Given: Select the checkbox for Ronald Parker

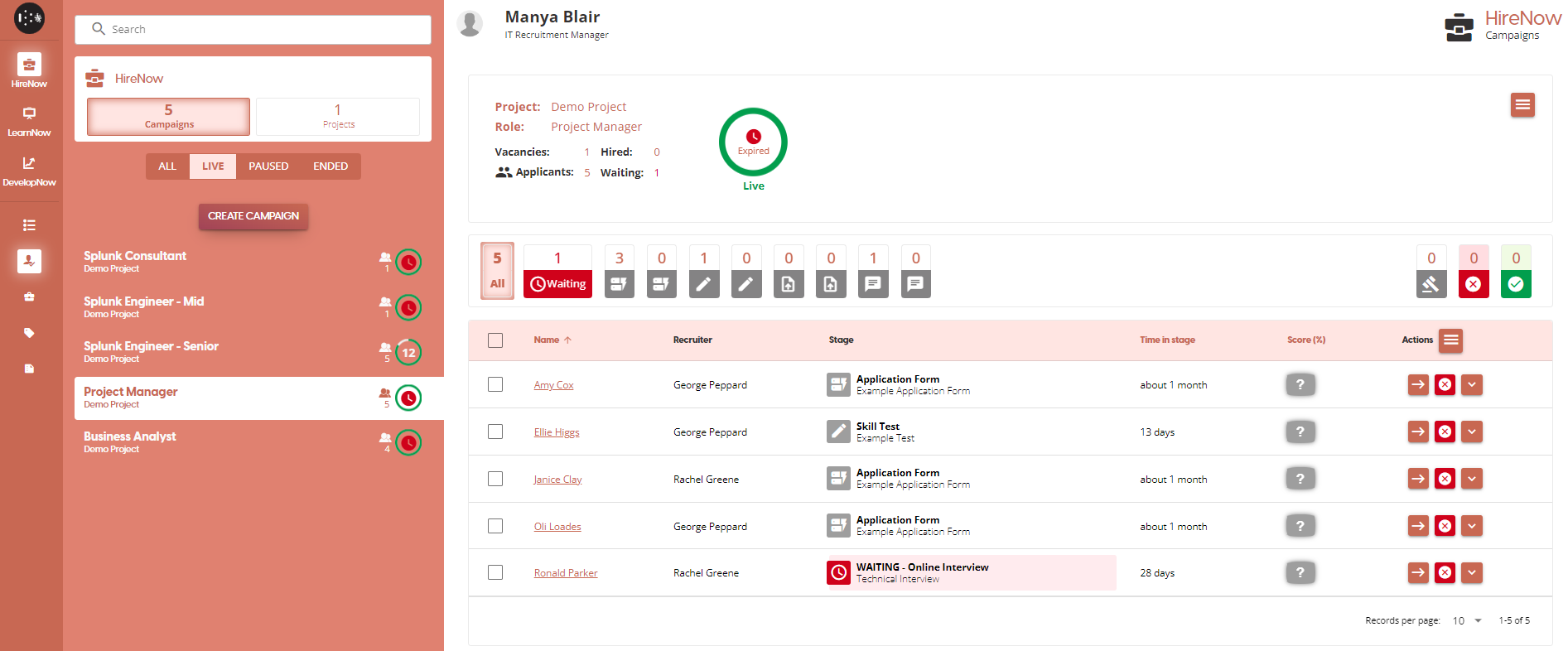Looking at the screenshot, I should coord(495,572).
